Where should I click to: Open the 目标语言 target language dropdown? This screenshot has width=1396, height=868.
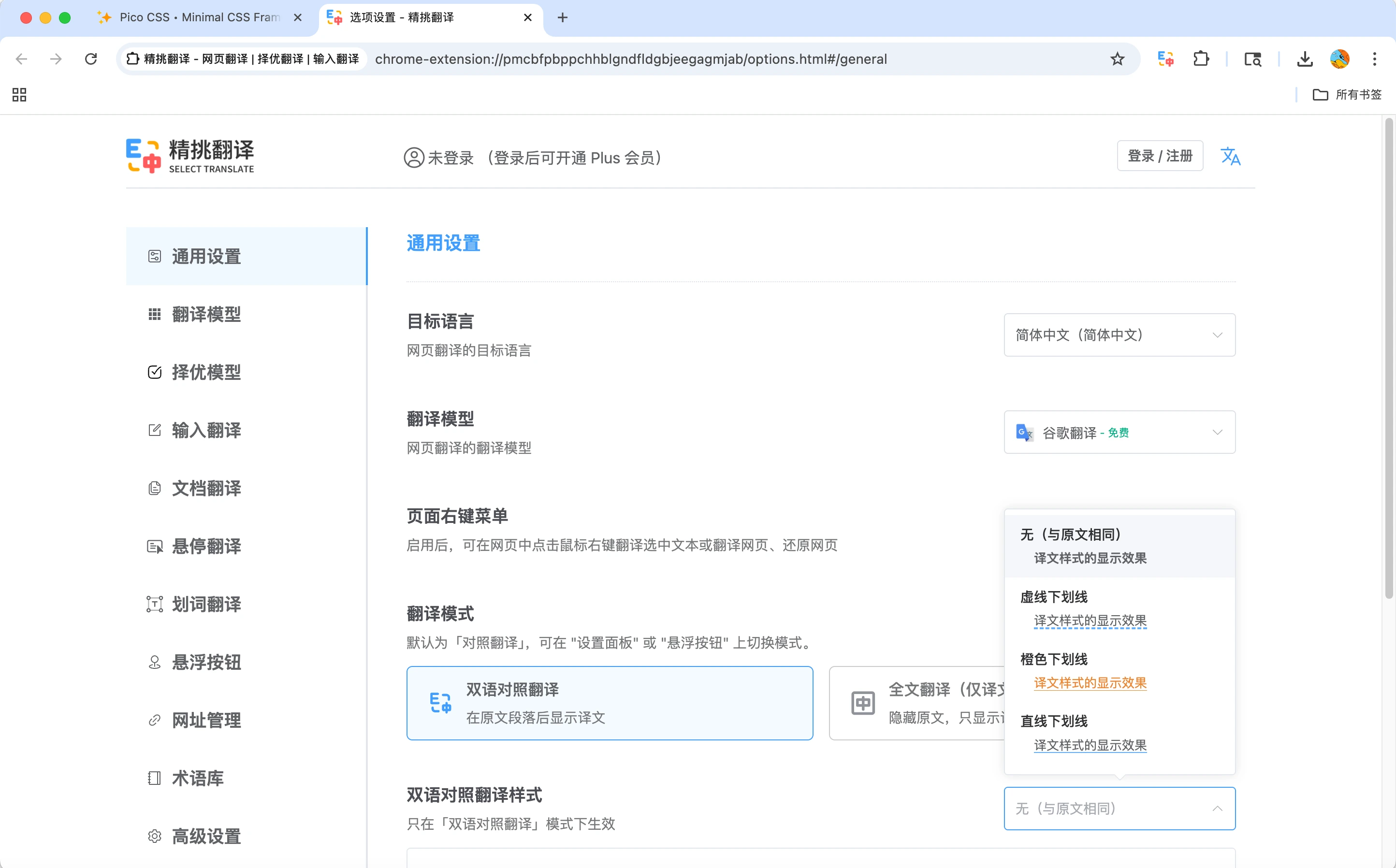(x=1119, y=335)
